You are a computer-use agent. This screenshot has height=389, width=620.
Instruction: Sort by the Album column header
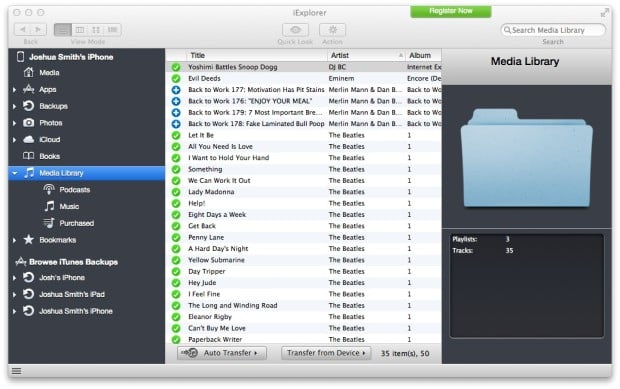pyautogui.click(x=423, y=55)
